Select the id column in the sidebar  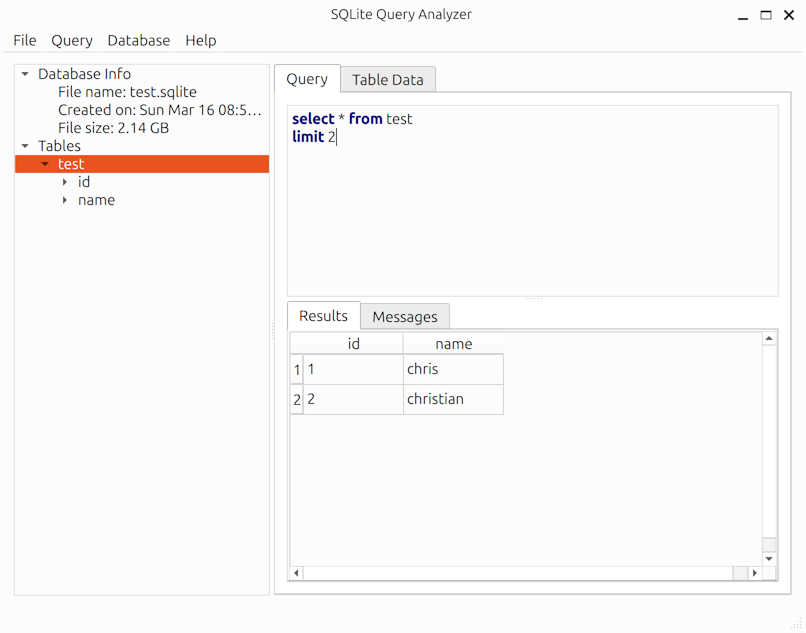pos(83,182)
